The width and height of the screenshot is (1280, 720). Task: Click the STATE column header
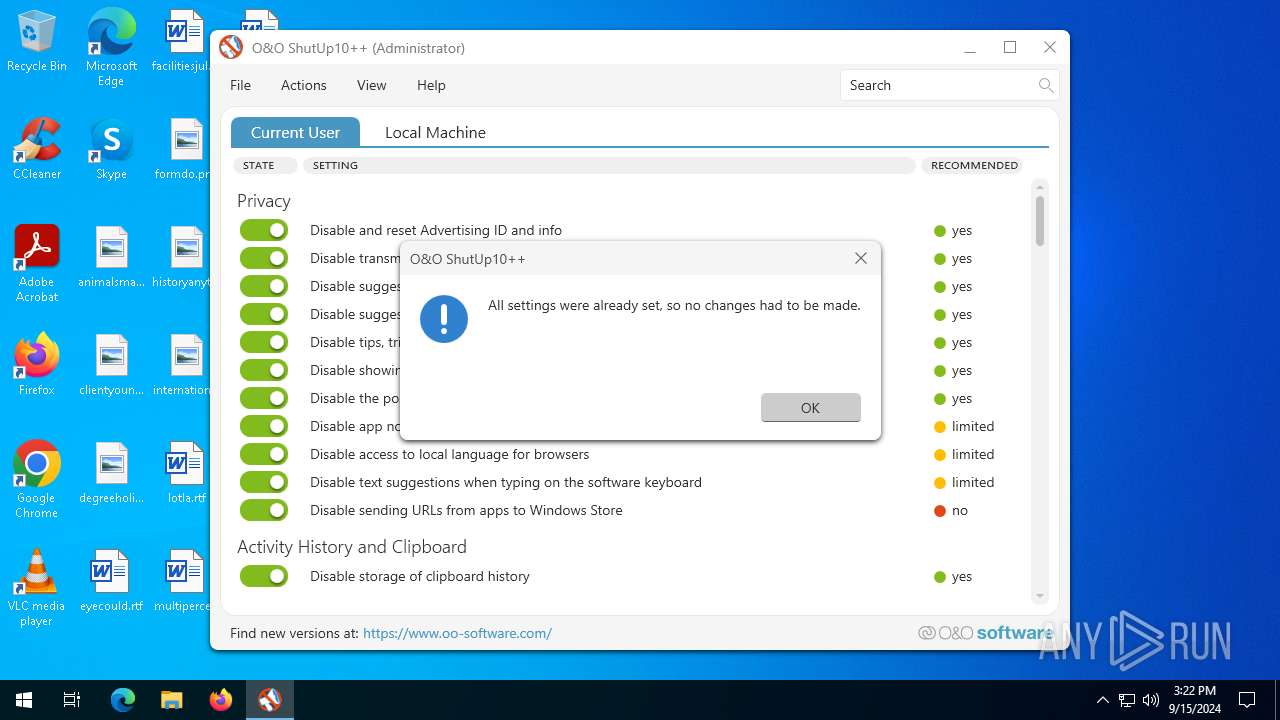coord(265,165)
